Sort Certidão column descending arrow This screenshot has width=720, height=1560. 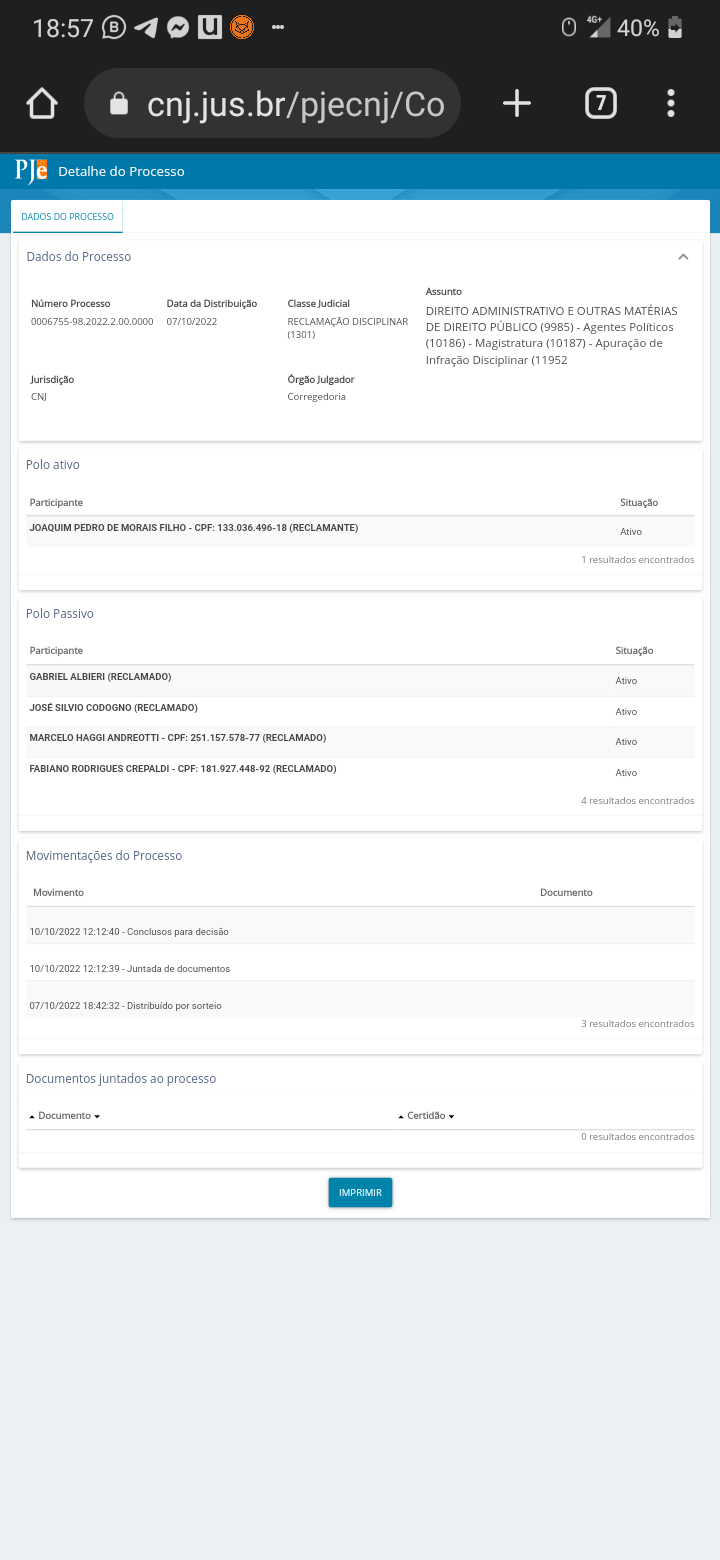(x=452, y=1116)
